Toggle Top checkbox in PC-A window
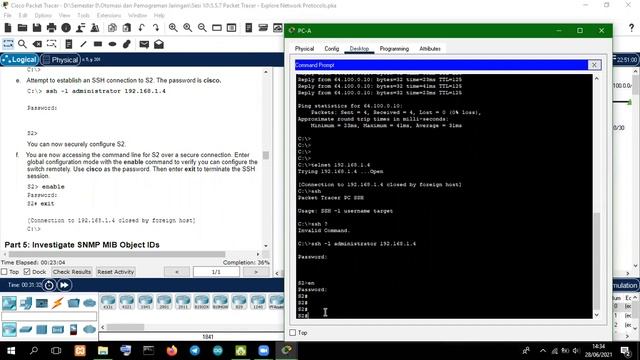This screenshot has width=640, height=360. click(293, 333)
